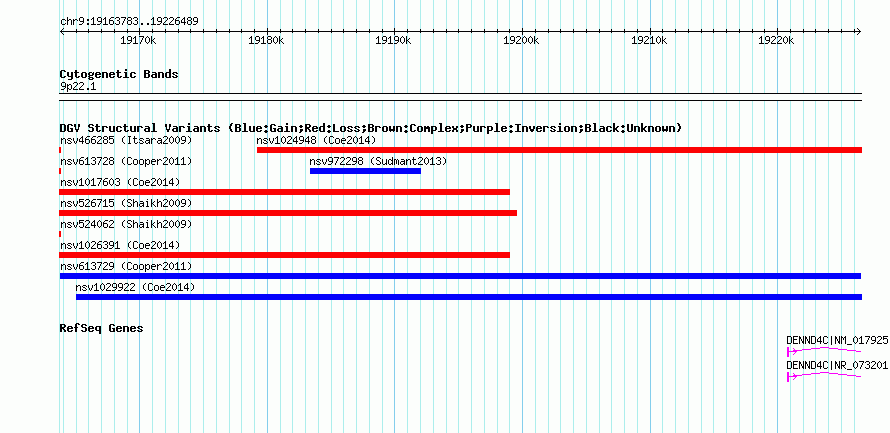Click the red bar for nsv1024948
Screen dimensions: 890x433
pos(559,150)
